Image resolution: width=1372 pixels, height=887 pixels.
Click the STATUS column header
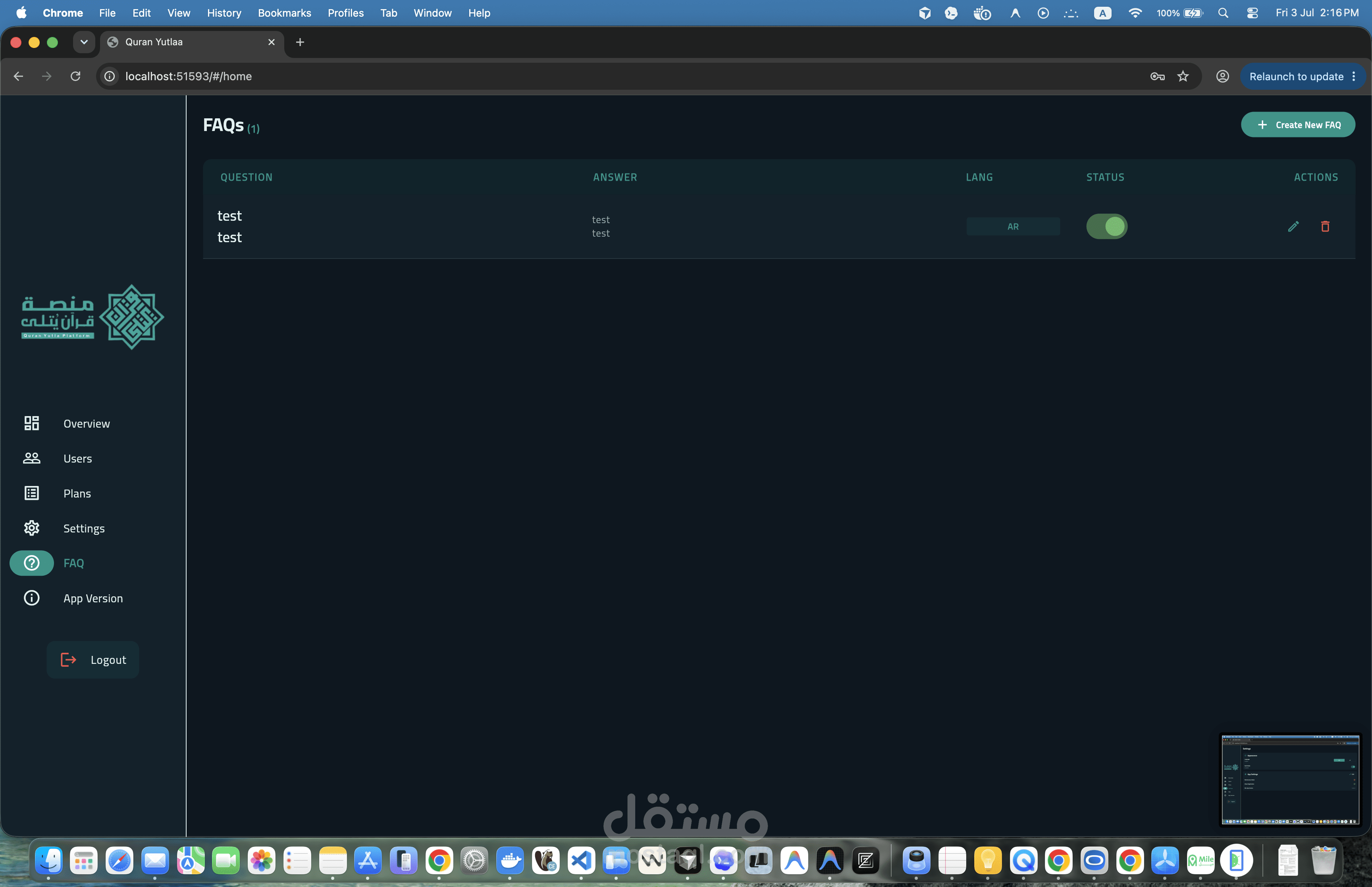coord(1105,177)
